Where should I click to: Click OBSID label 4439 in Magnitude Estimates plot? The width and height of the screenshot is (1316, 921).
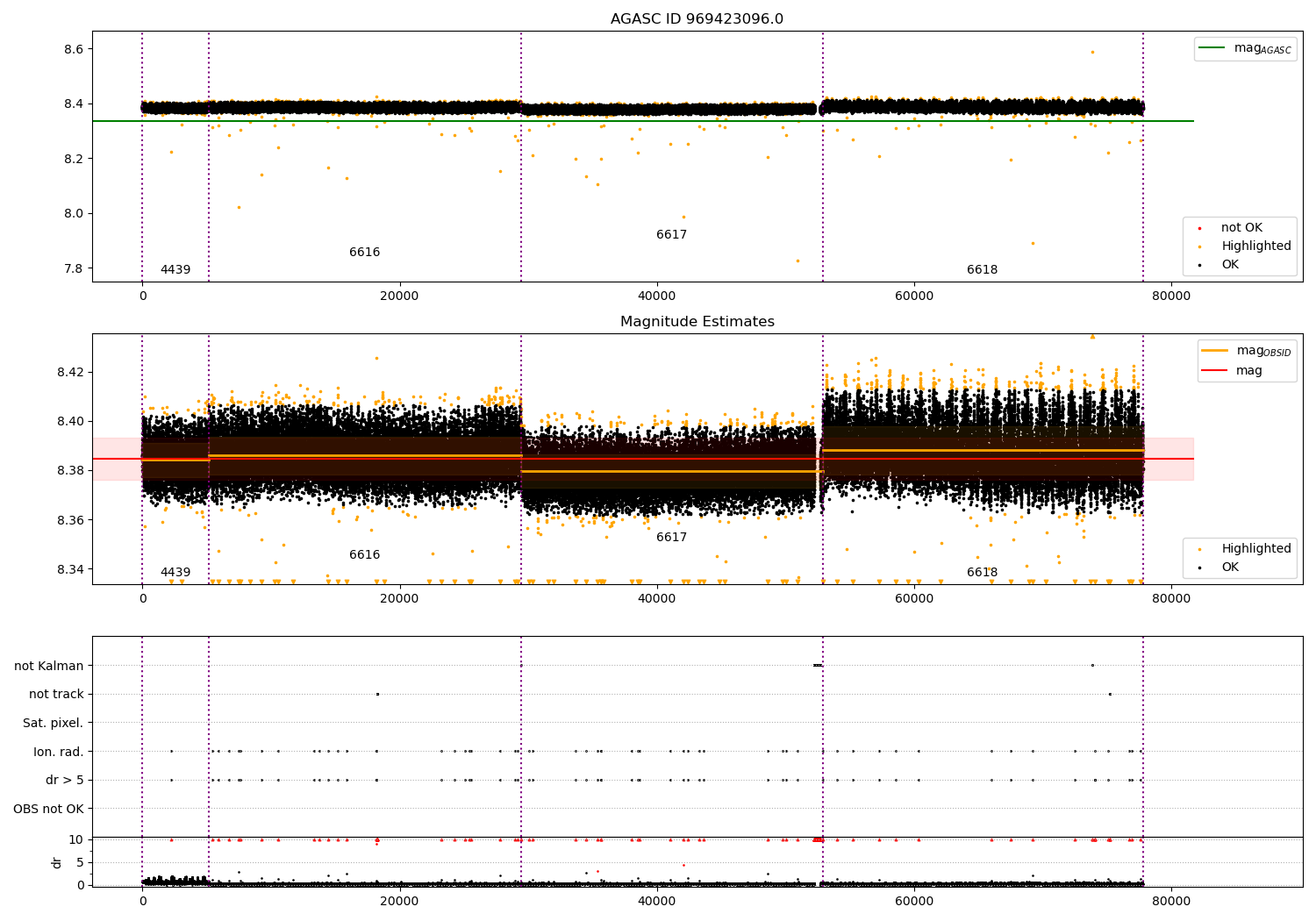click(x=175, y=573)
